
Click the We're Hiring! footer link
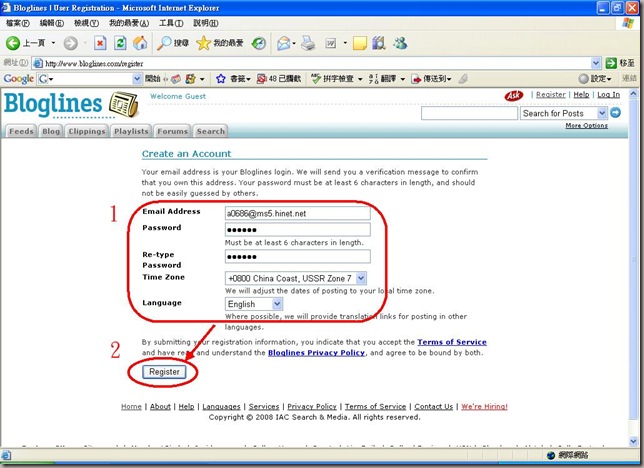pos(484,406)
